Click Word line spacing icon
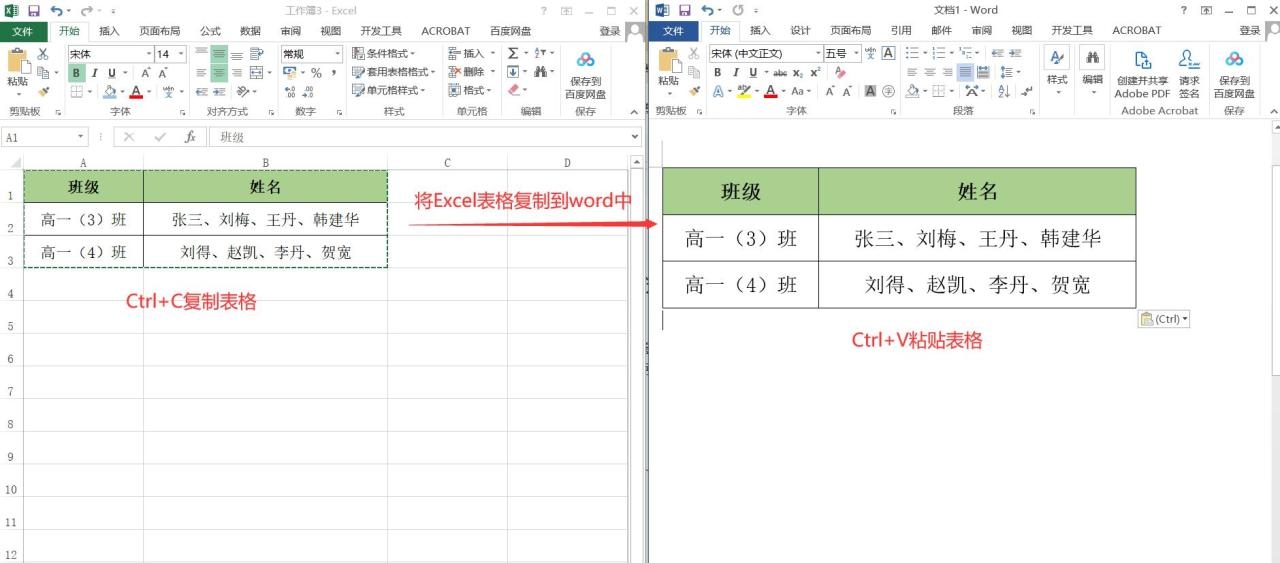 pyautogui.click(x=1008, y=72)
